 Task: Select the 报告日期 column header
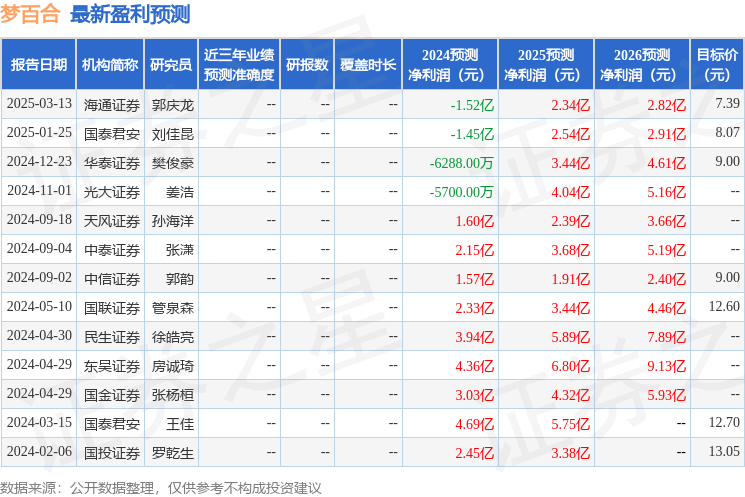pos(38,65)
